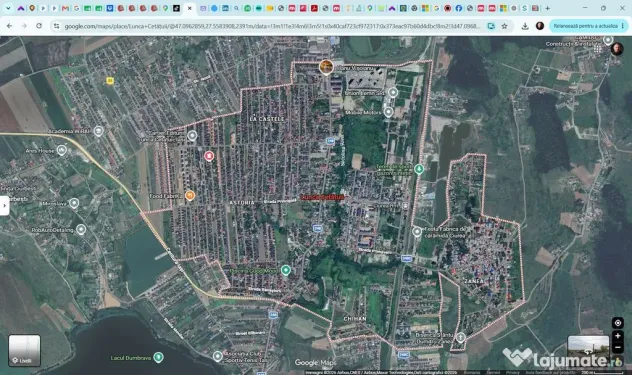Image resolution: width=632 pixels, height=375 pixels.
Task: Expand the collapsed side panel arrow
Action: 4,206
